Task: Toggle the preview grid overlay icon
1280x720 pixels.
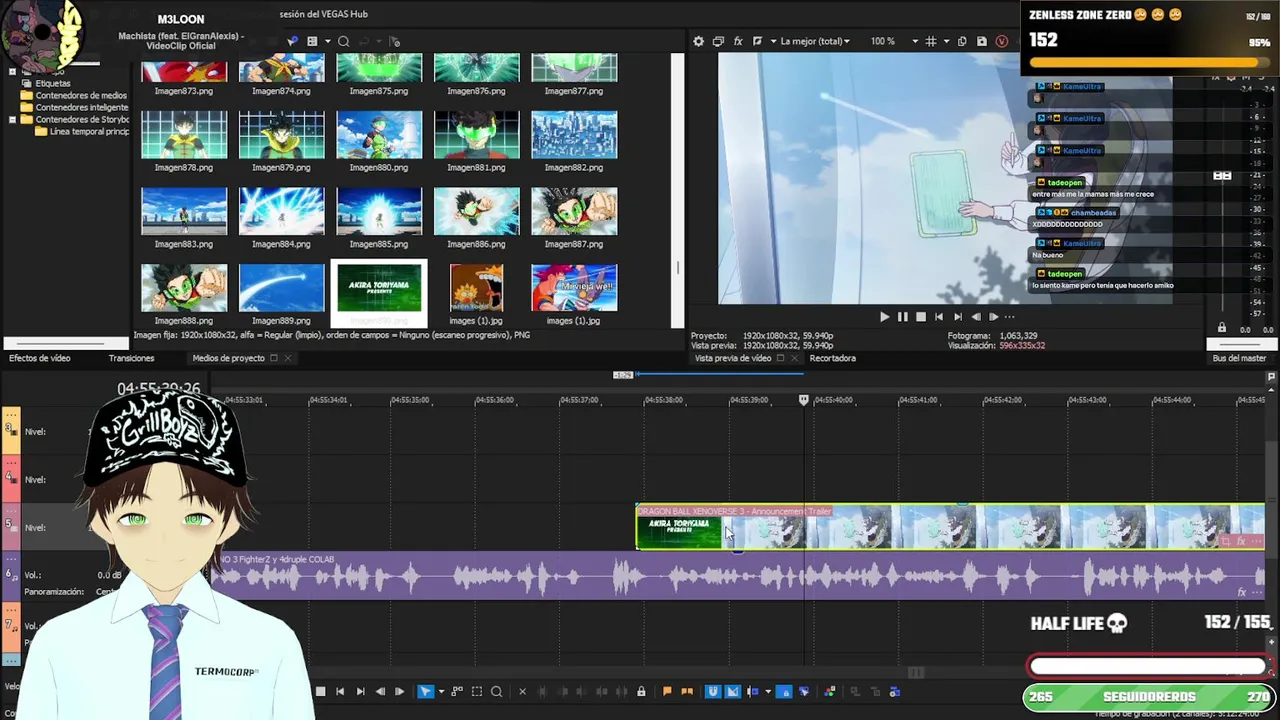Action: 930,41
